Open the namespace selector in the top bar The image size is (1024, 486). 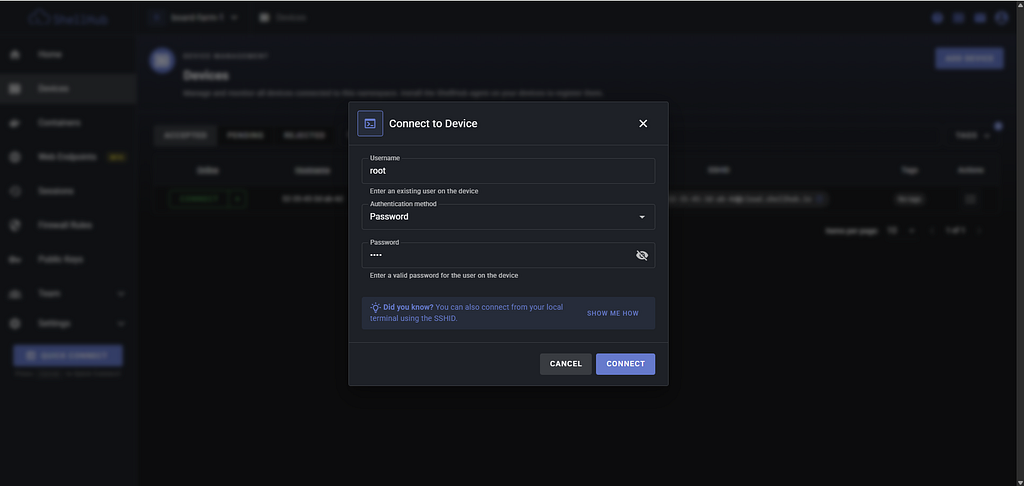[194, 18]
